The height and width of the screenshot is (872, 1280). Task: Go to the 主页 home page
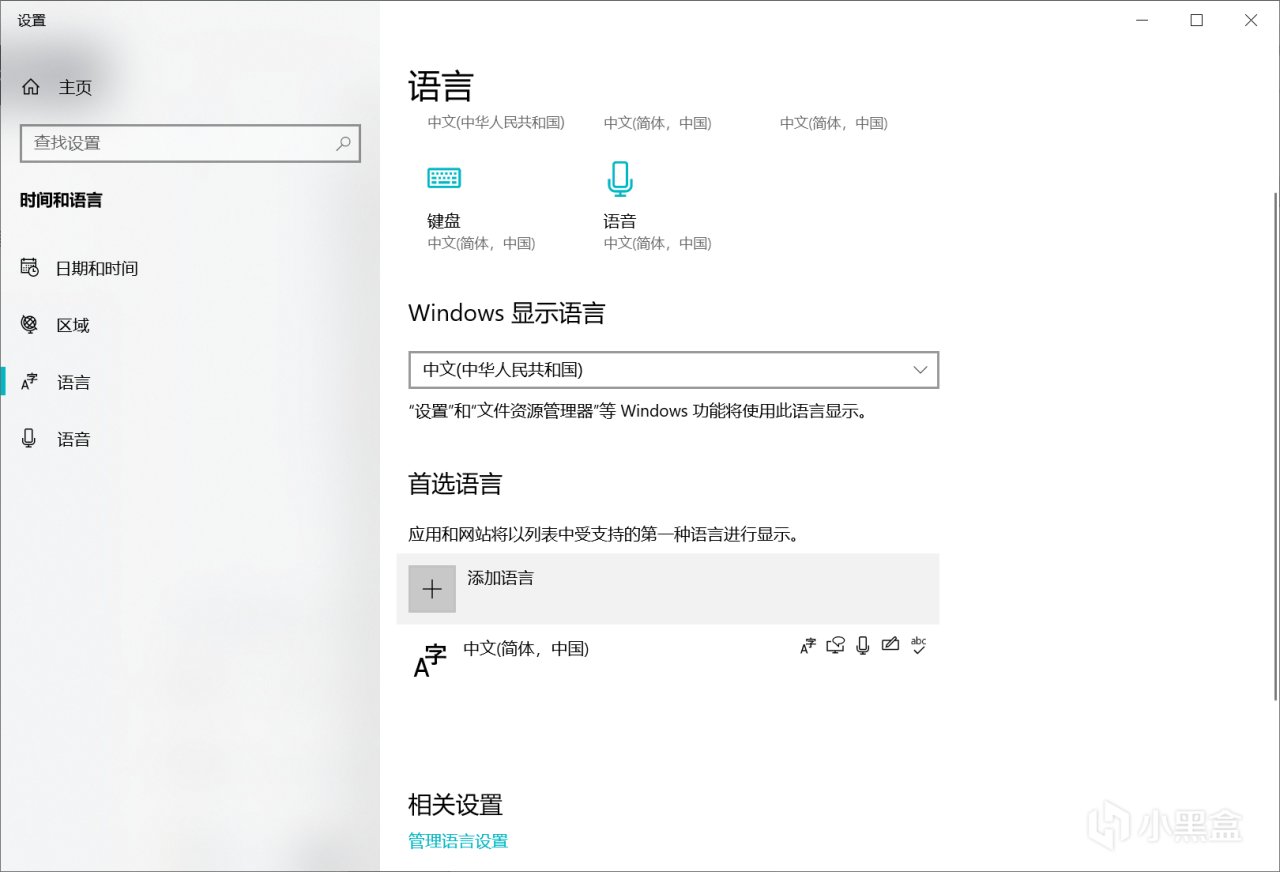[57, 87]
